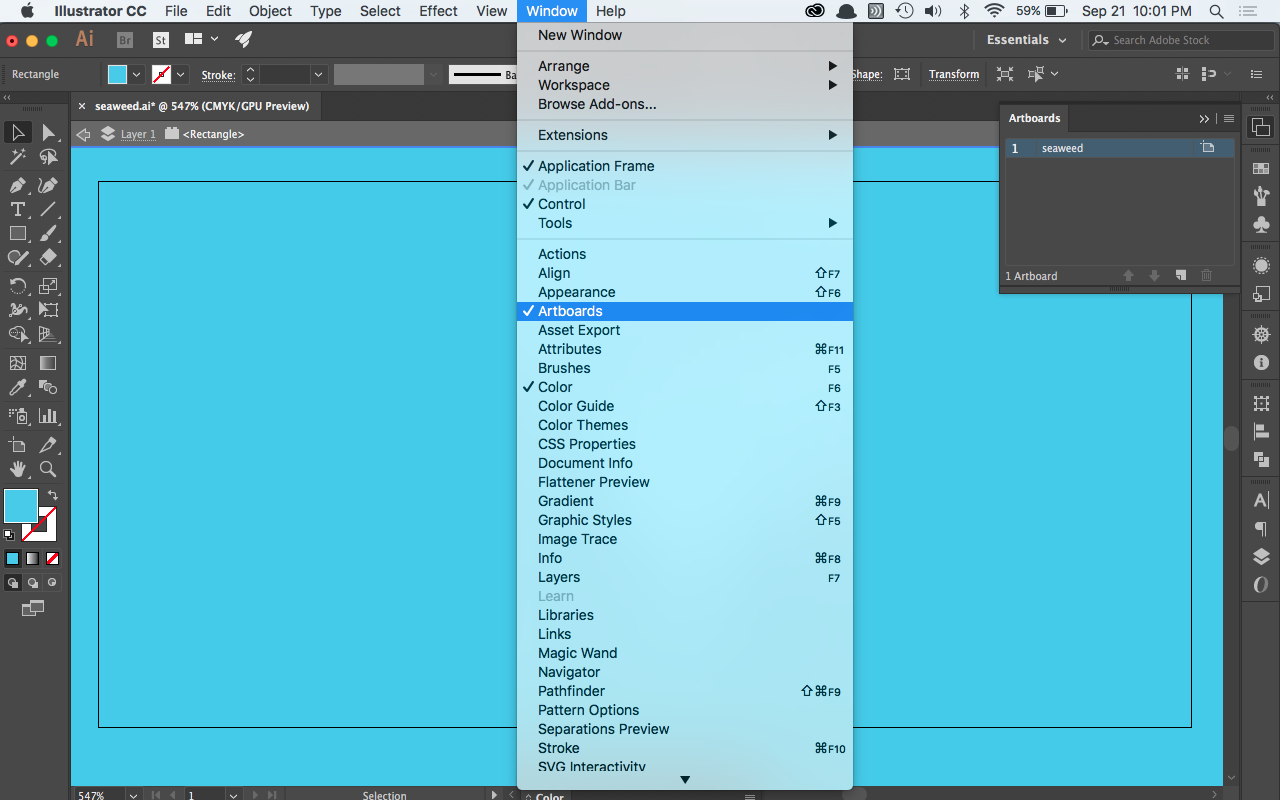Click the Direct Selection tool
The width and height of the screenshot is (1280, 800).
[x=48, y=133]
